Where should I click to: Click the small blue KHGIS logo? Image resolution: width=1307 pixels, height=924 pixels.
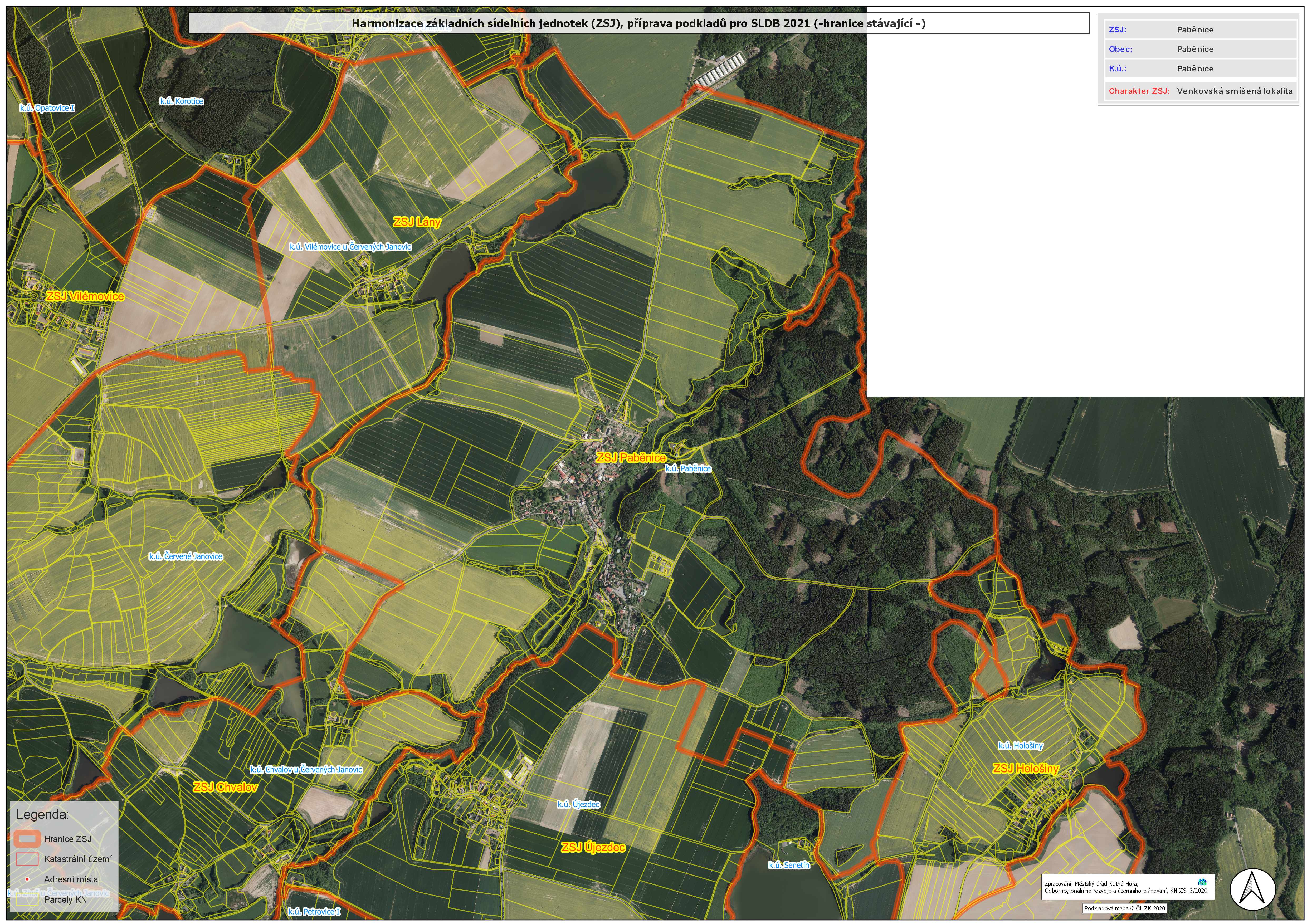click(1202, 882)
